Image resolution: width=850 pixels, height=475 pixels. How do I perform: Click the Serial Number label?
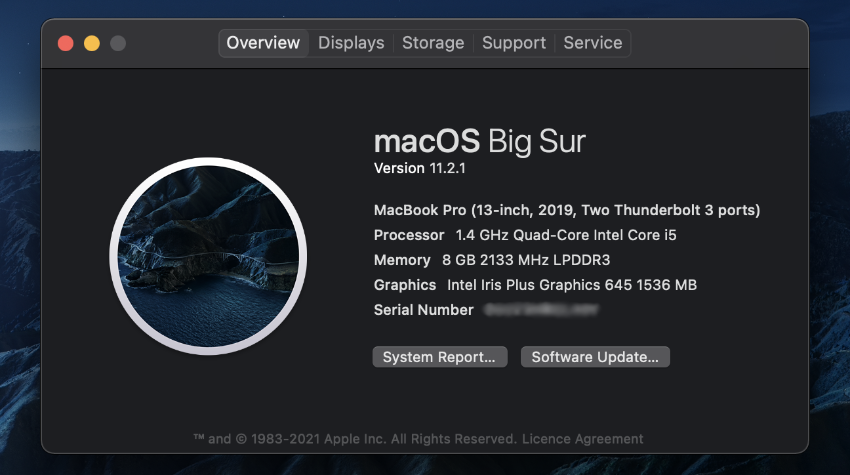tap(423, 310)
